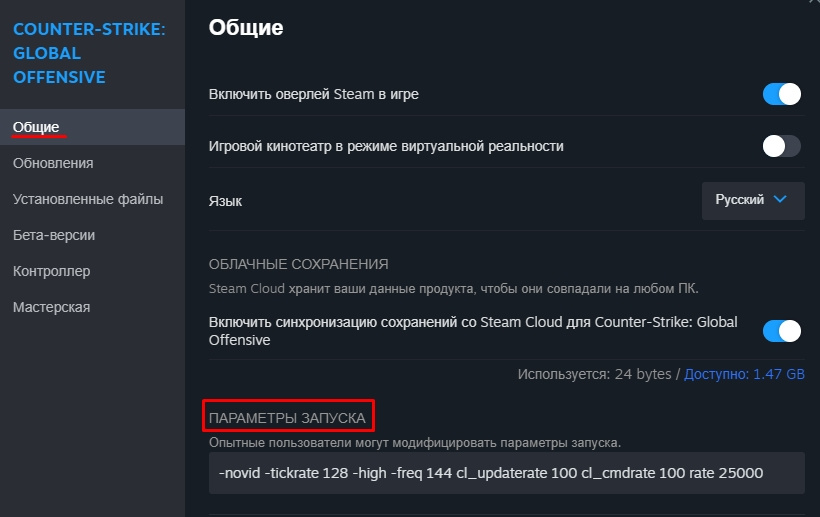
Task: Click the Включить оверлей Steam в игре label
Action: click(x=313, y=94)
